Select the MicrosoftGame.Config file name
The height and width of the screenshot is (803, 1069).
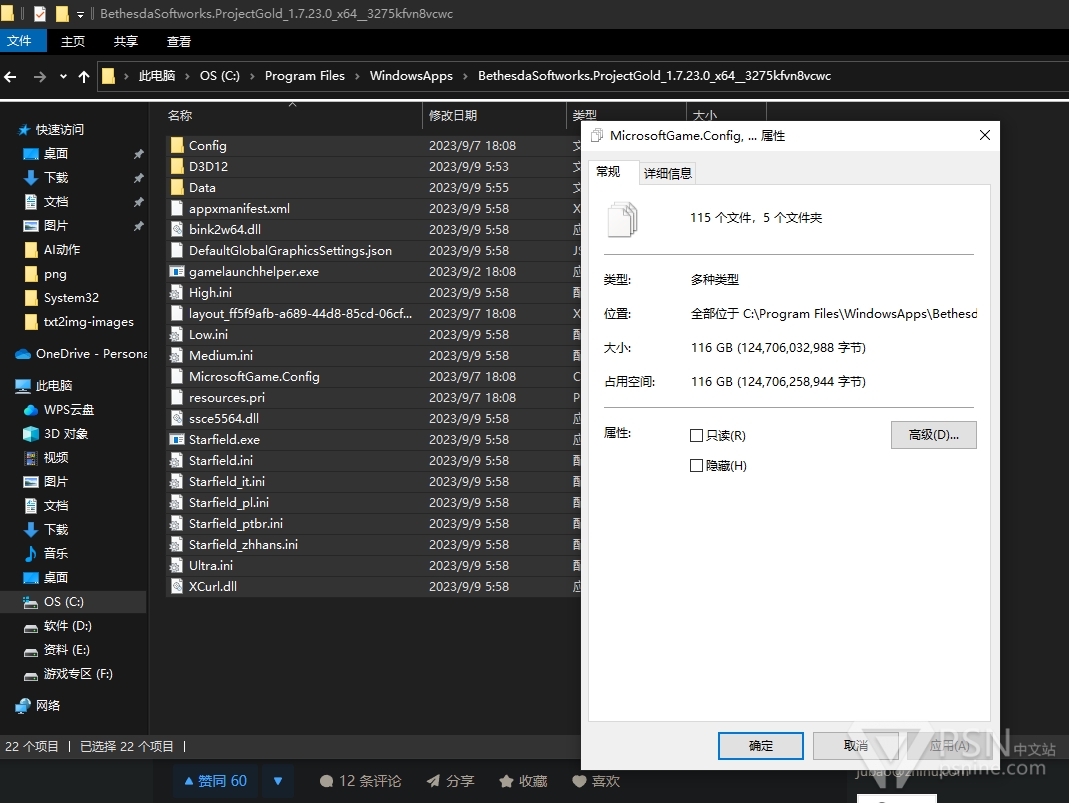254,376
